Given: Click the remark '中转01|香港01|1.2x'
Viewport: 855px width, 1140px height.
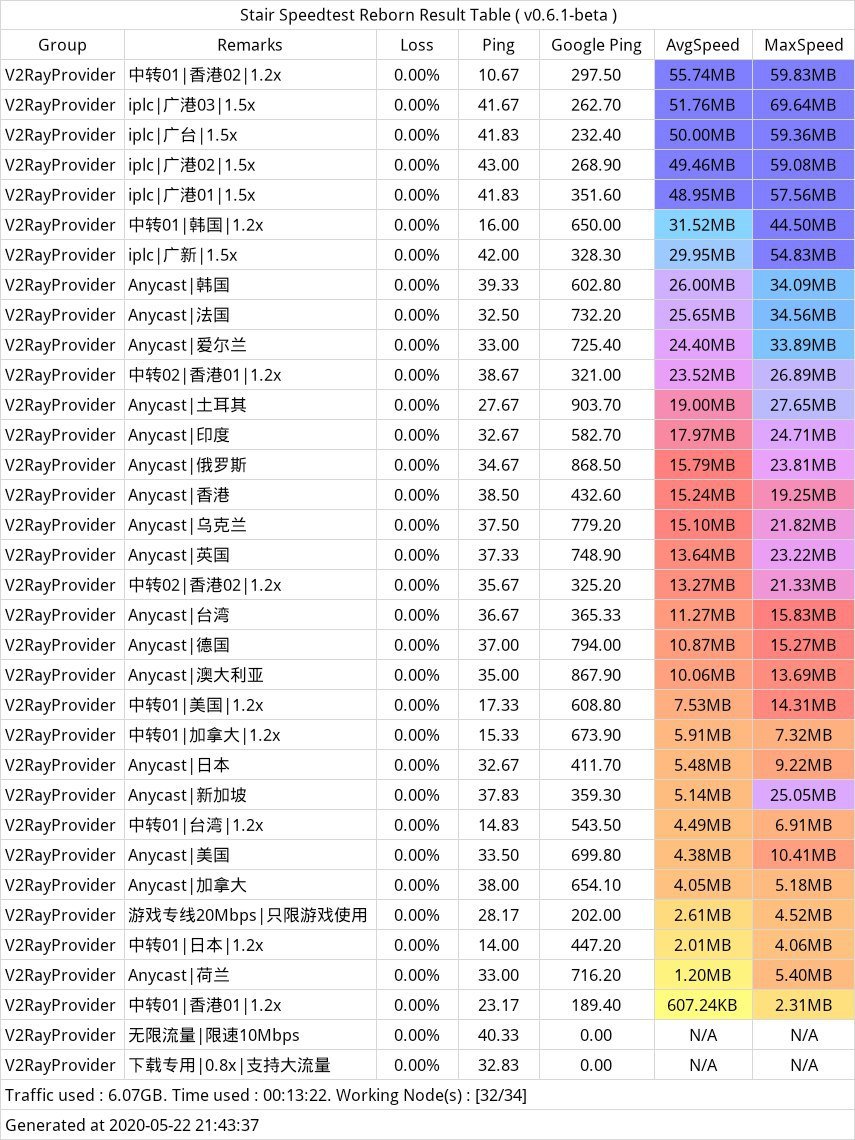Looking at the screenshot, I should coord(205,1005).
